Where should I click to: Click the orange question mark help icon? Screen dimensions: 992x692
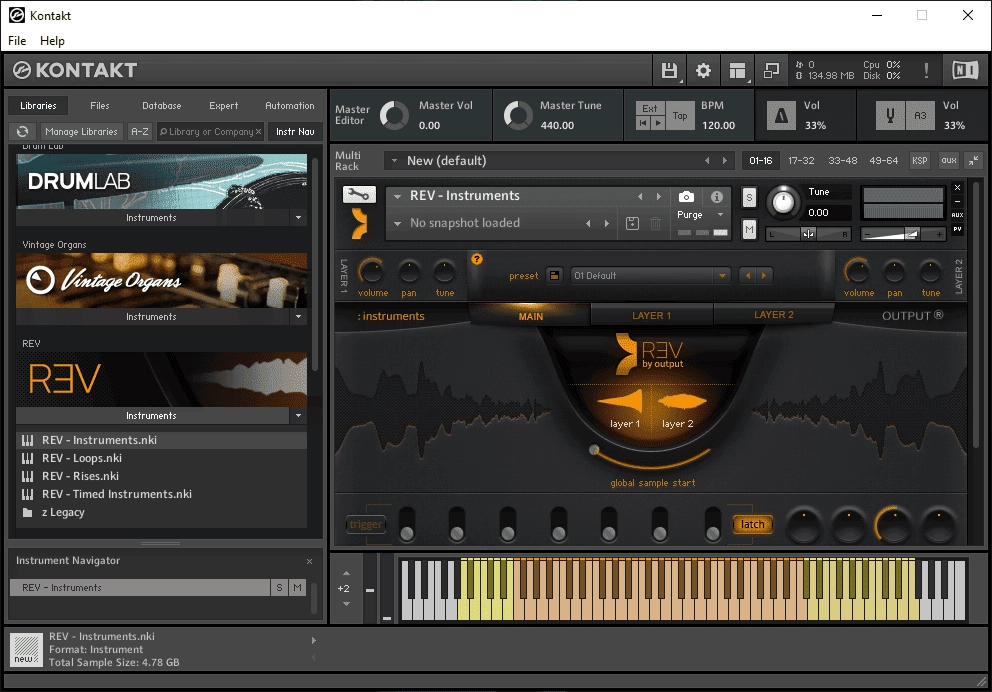pyautogui.click(x=476, y=259)
